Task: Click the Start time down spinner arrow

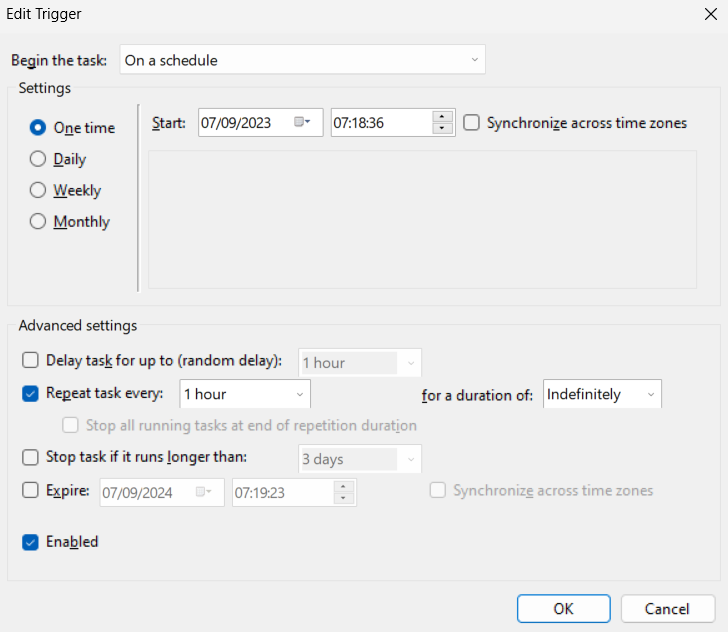Action: click(442, 128)
